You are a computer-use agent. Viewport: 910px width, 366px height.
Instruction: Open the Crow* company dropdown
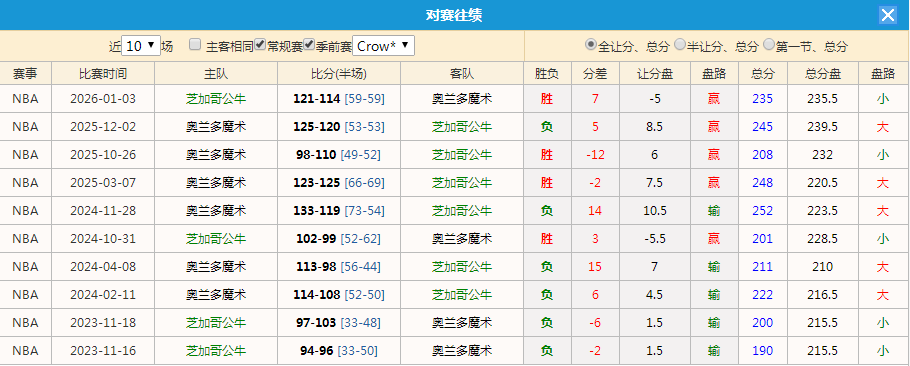point(384,45)
